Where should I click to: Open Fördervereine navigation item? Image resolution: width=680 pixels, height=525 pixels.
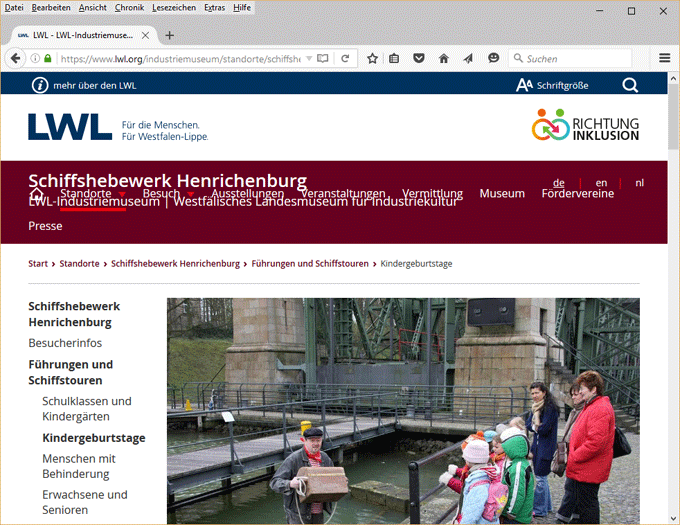coord(578,193)
